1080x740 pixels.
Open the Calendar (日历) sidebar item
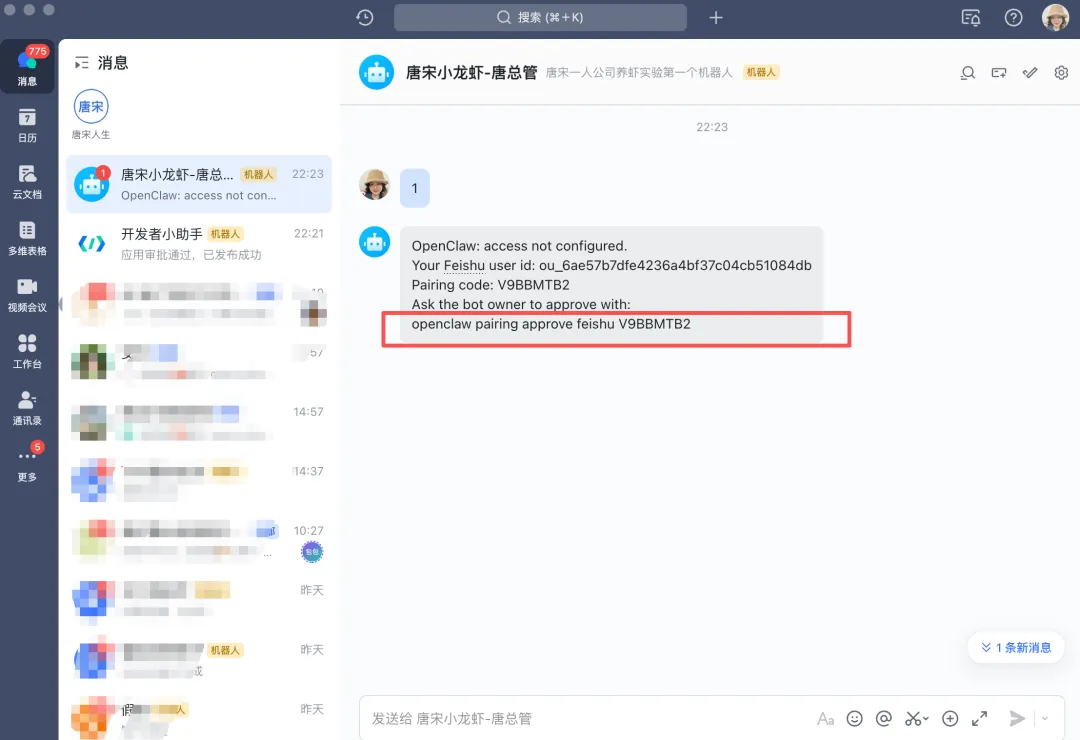[27, 125]
